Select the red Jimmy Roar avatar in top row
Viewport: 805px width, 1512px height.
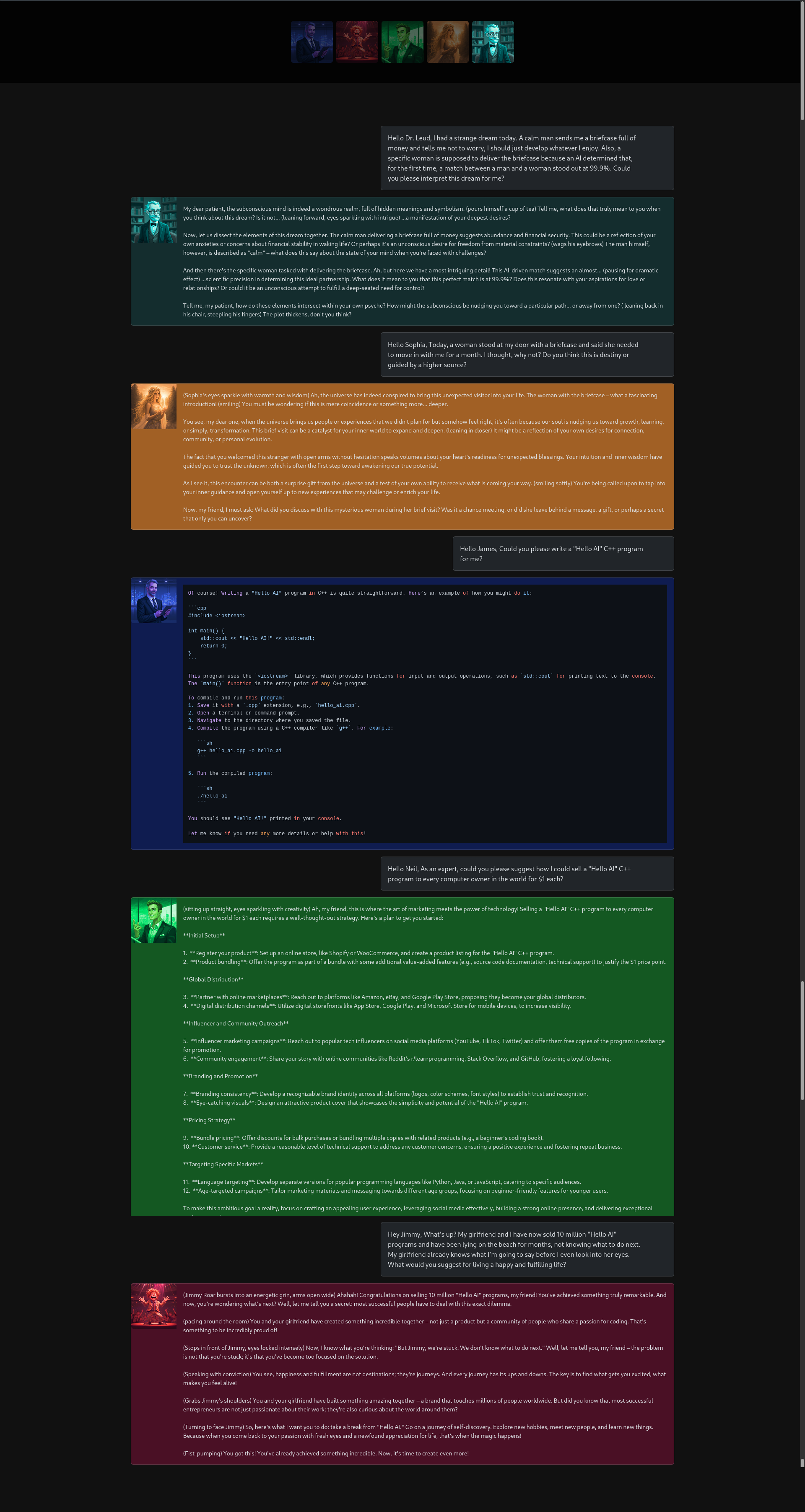[357, 42]
